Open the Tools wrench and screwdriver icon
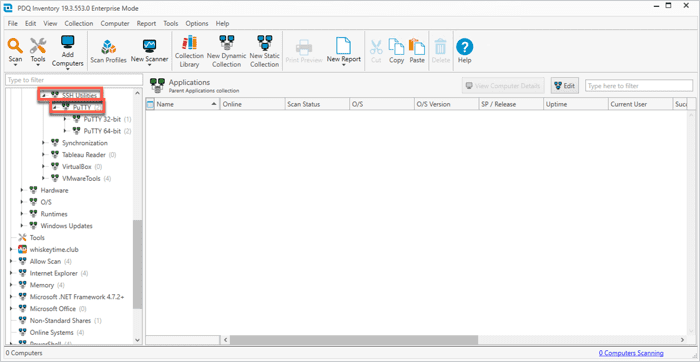This screenshot has width=700, height=362. (38, 46)
